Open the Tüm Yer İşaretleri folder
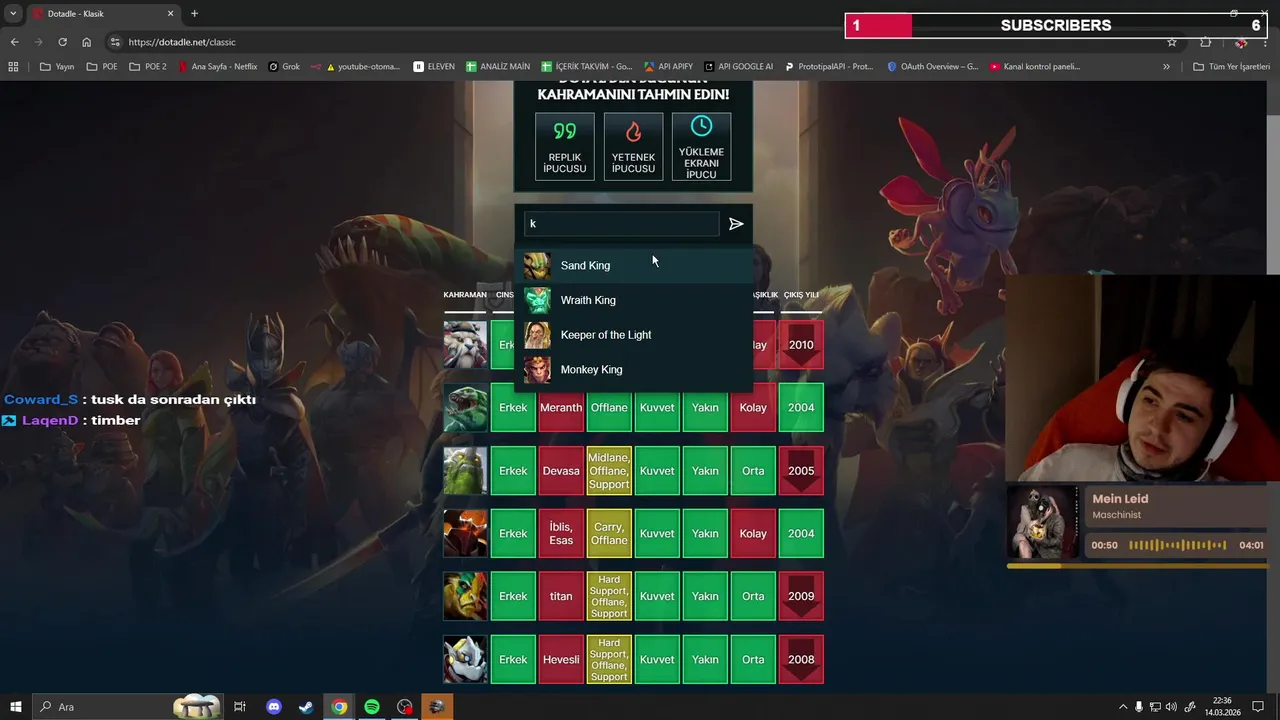 (x=1231, y=67)
